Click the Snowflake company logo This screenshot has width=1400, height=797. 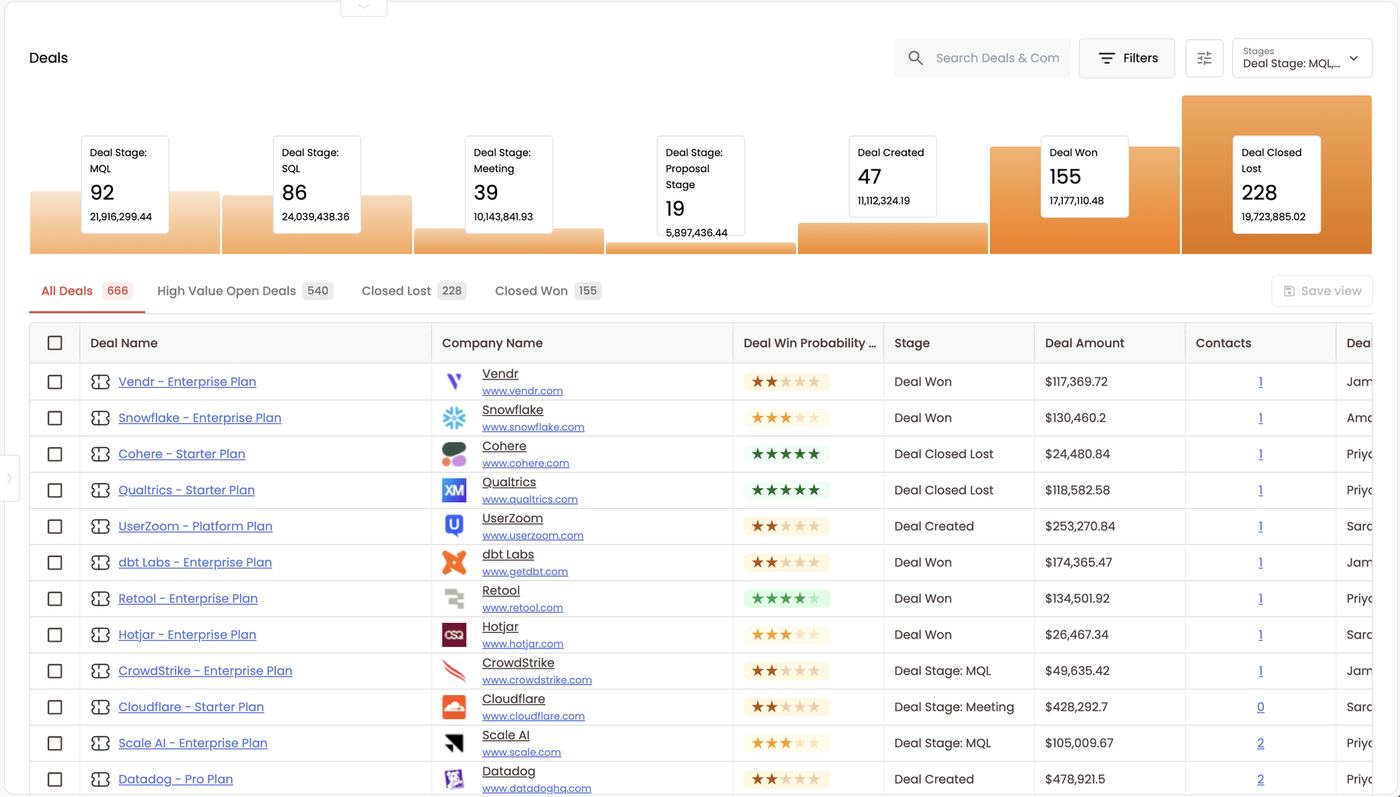[x=454, y=418]
